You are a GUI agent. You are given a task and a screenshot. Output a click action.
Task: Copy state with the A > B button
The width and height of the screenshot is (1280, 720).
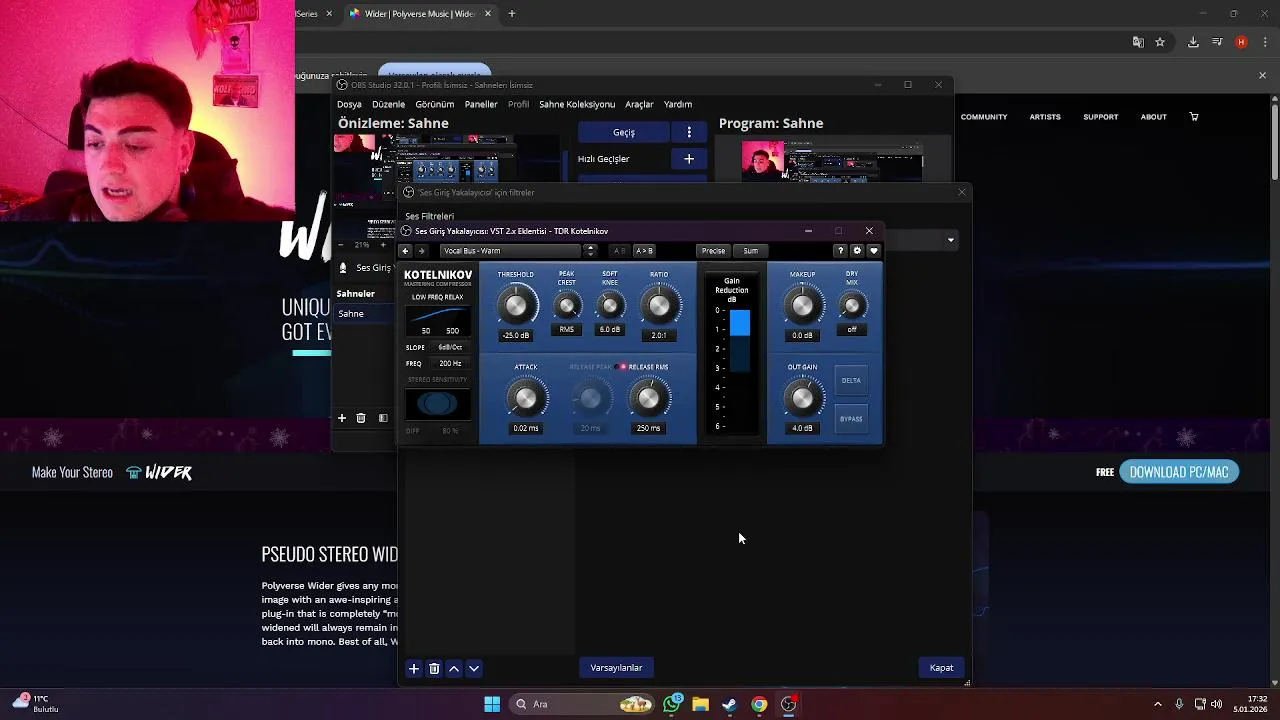(644, 251)
